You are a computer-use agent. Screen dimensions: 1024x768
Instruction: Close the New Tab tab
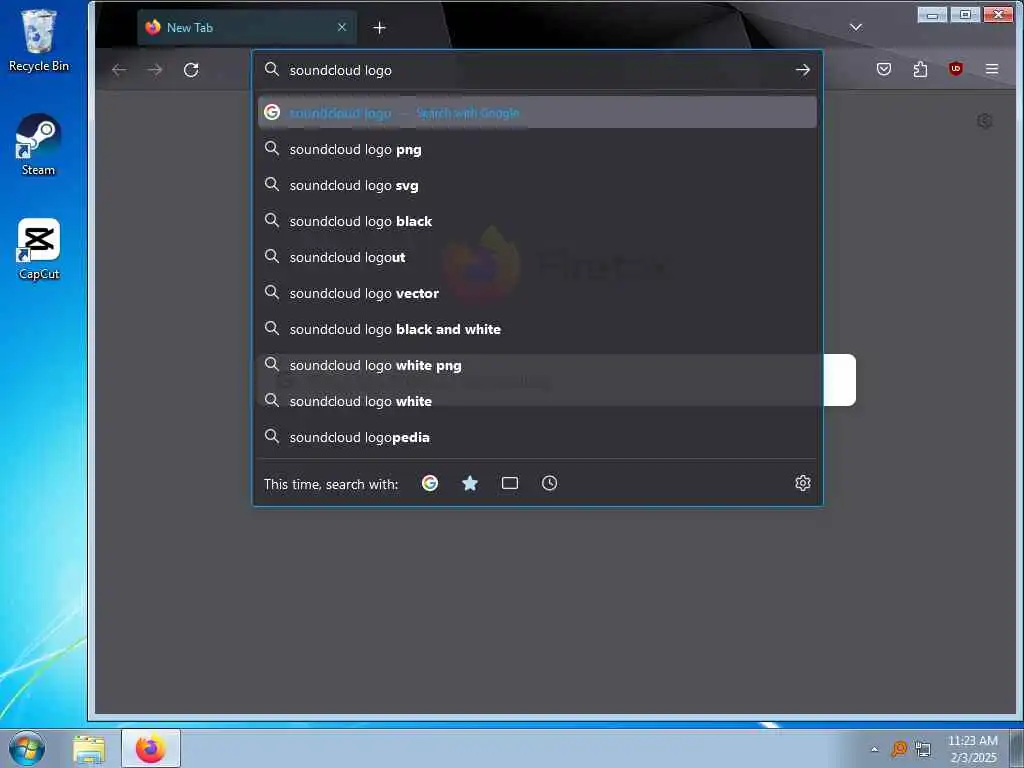tap(342, 27)
